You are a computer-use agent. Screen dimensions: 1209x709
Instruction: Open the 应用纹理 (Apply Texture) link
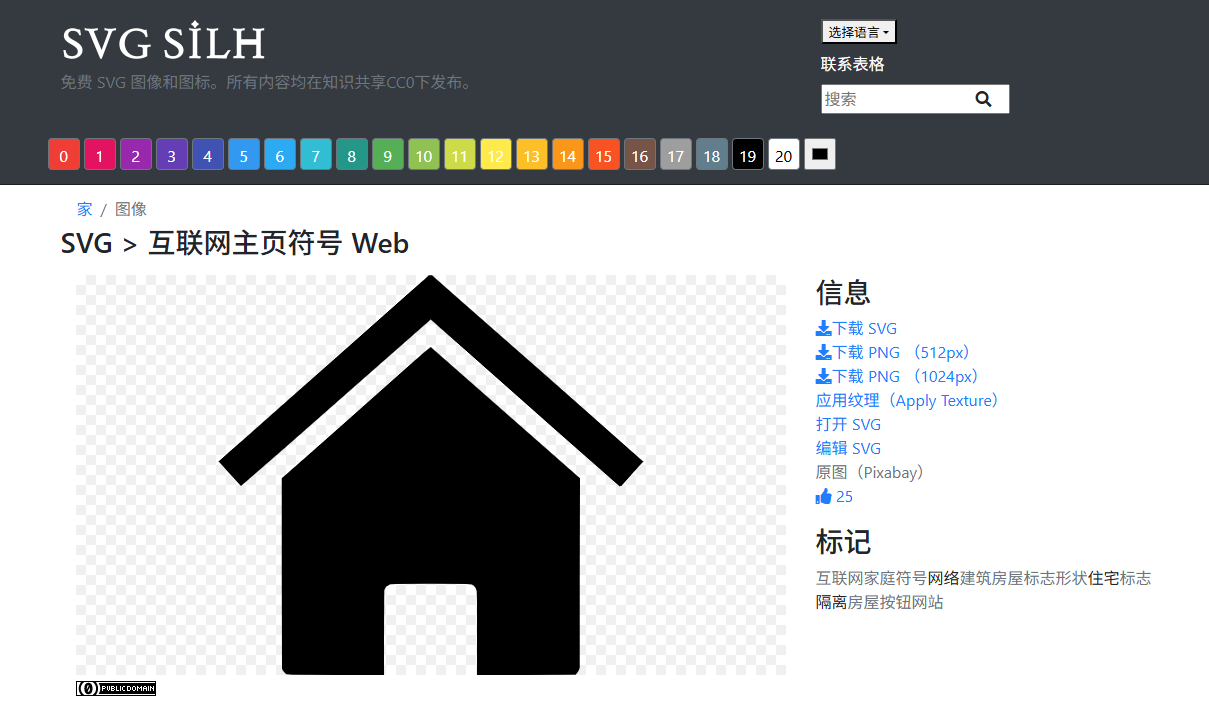[x=907, y=400]
